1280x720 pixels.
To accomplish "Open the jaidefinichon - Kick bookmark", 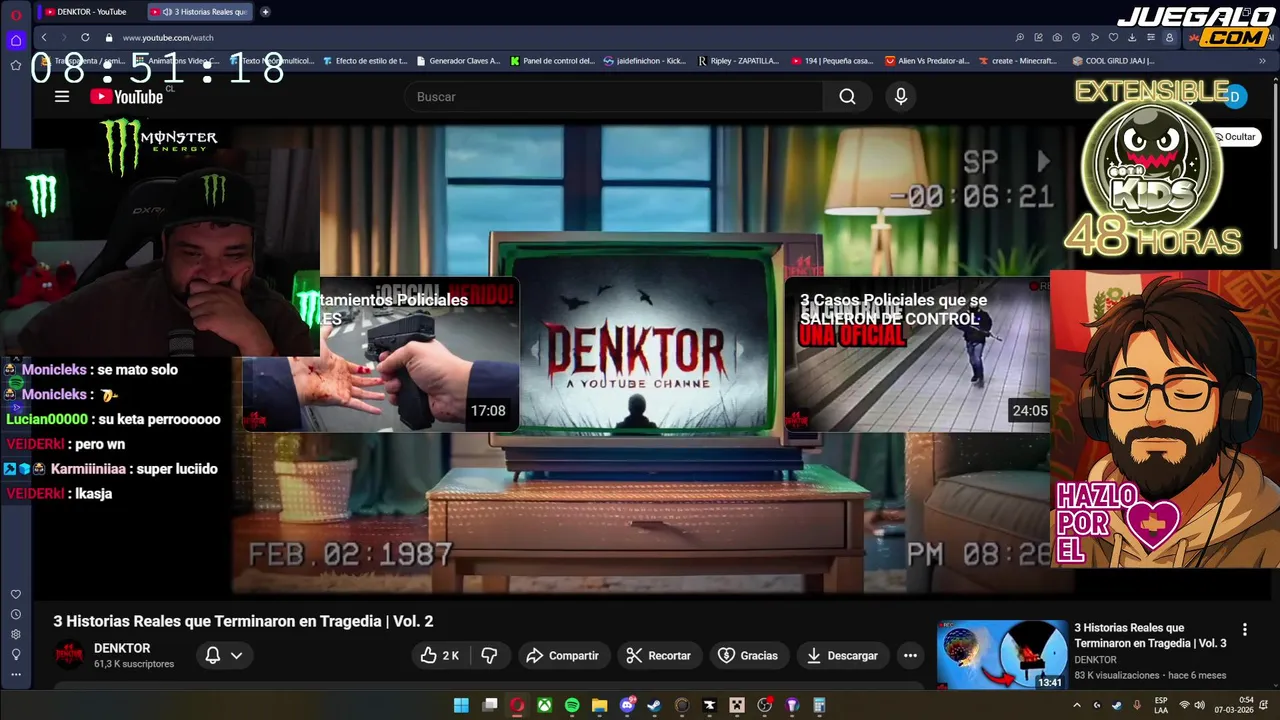I will tap(645, 61).
